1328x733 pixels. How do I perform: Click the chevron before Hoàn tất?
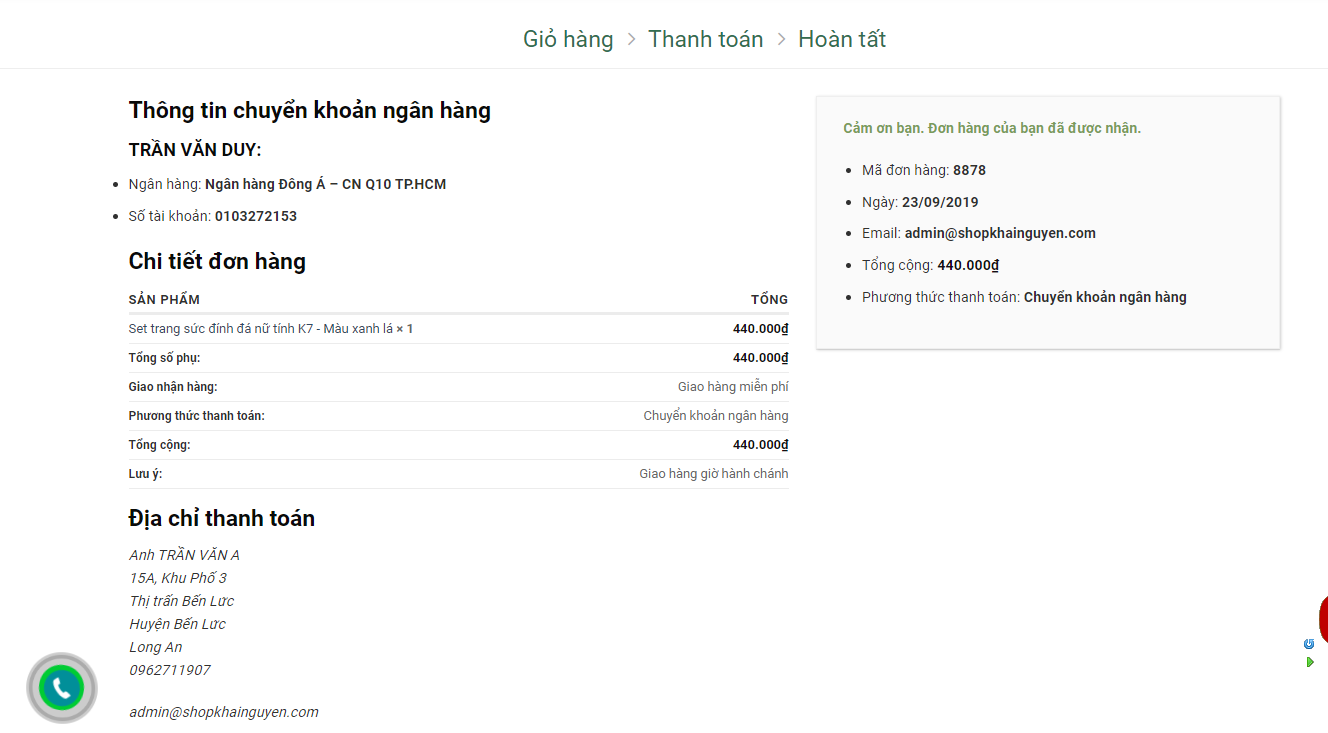click(x=781, y=40)
